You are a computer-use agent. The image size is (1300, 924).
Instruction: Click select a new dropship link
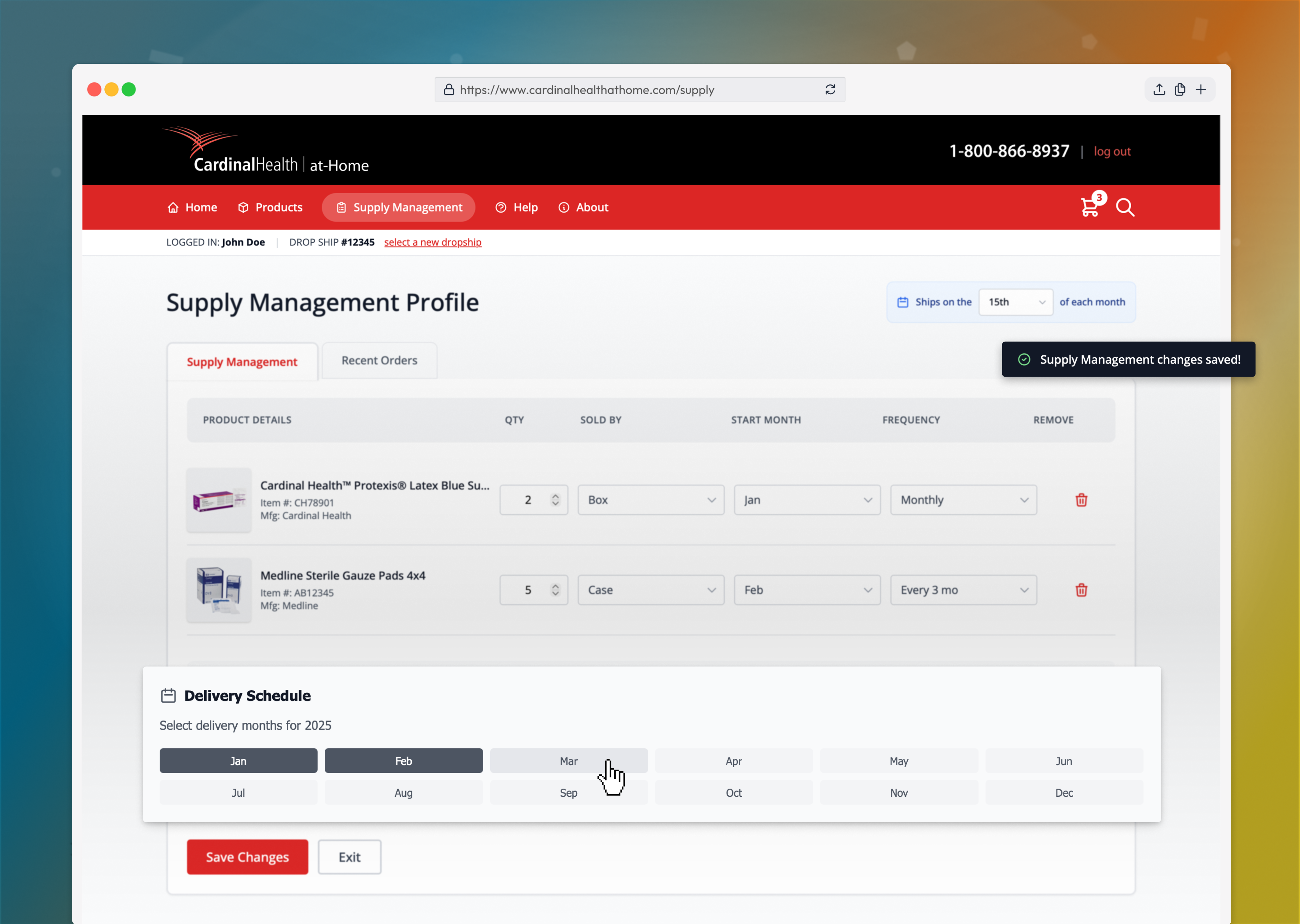click(433, 242)
